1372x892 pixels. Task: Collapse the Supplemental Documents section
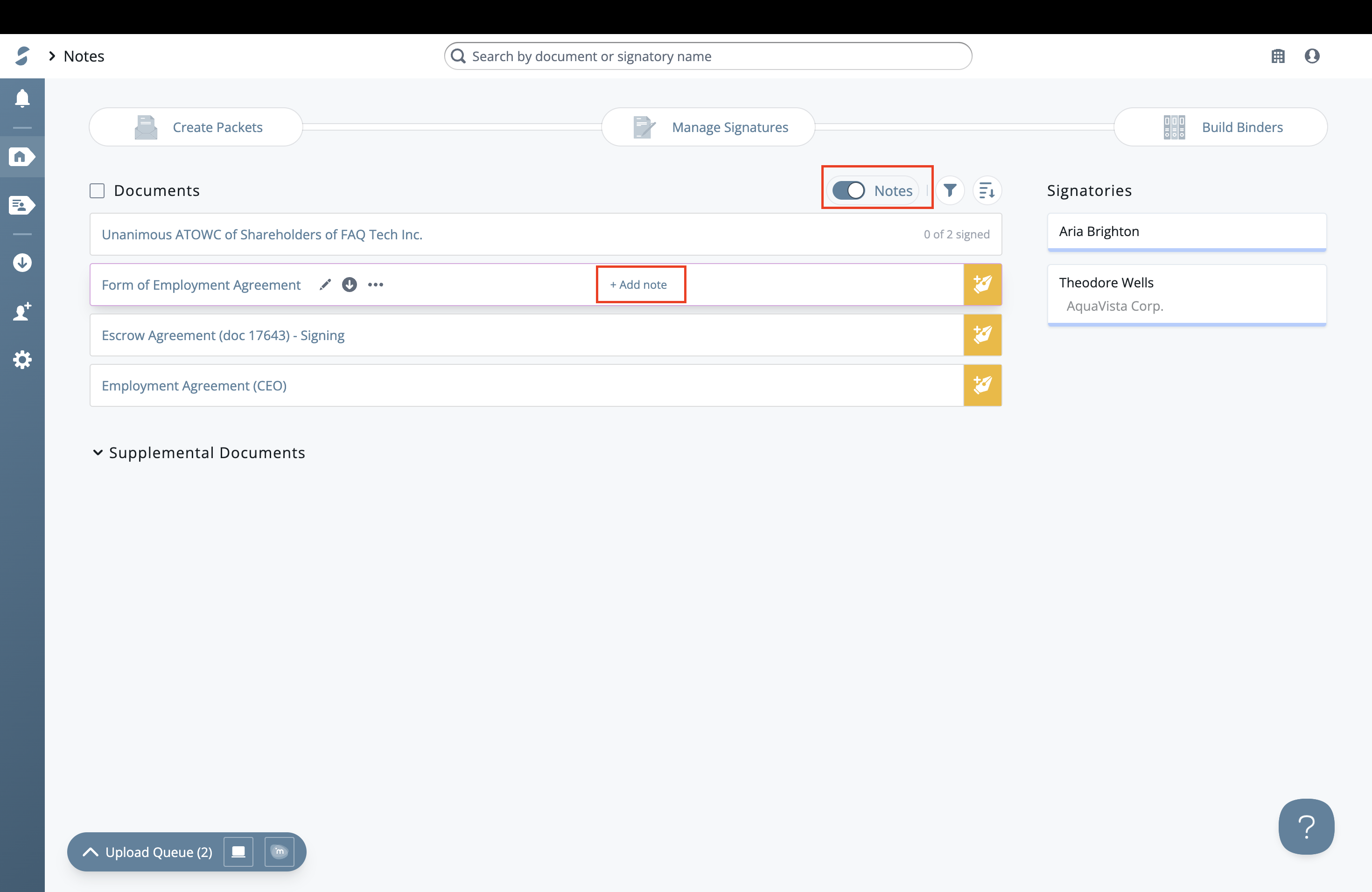(x=98, y=453)
